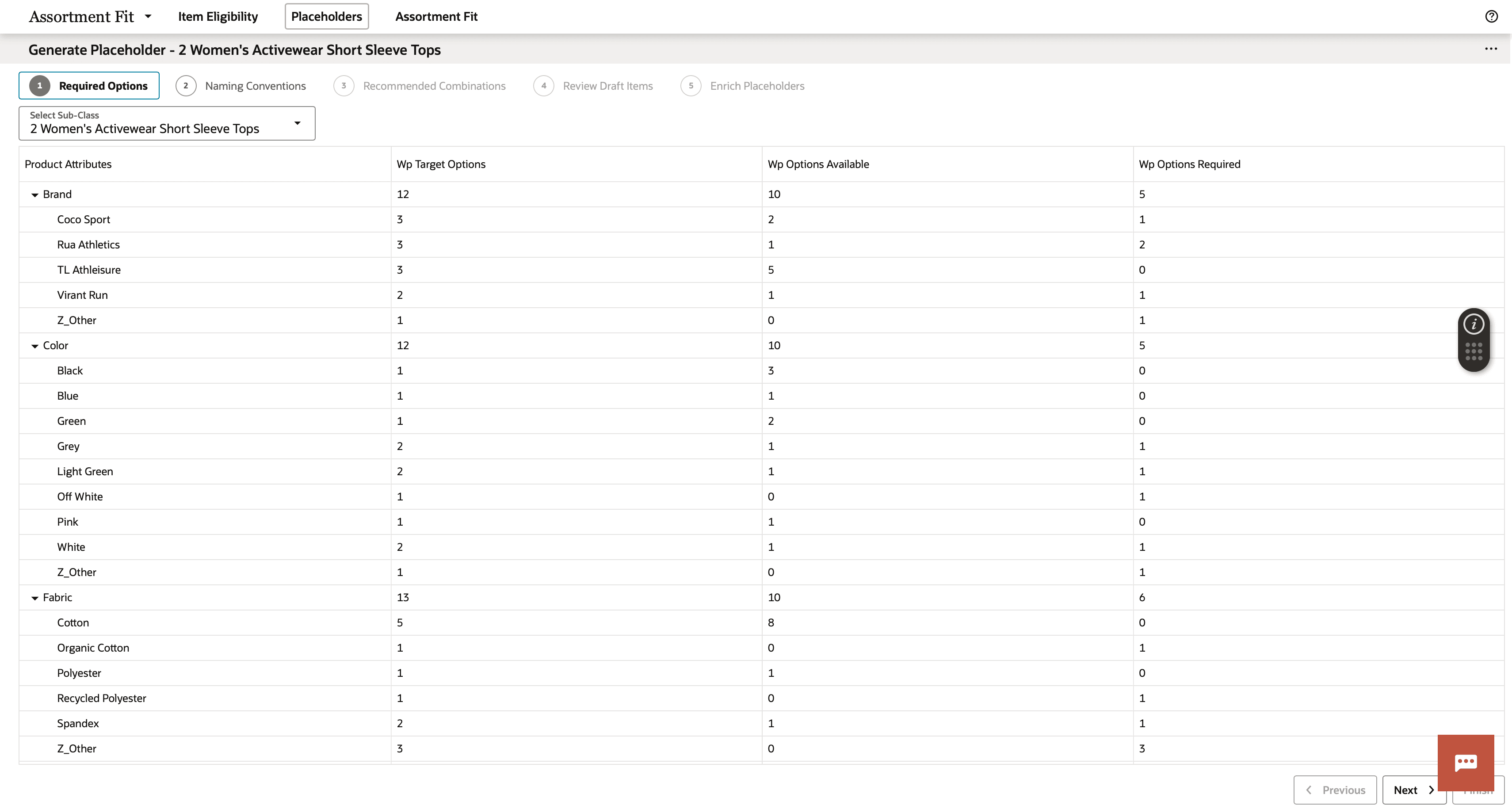Collapse the Brand attribute group
The width and height of the screenshot is (1512, 809).
coord(34,195)
